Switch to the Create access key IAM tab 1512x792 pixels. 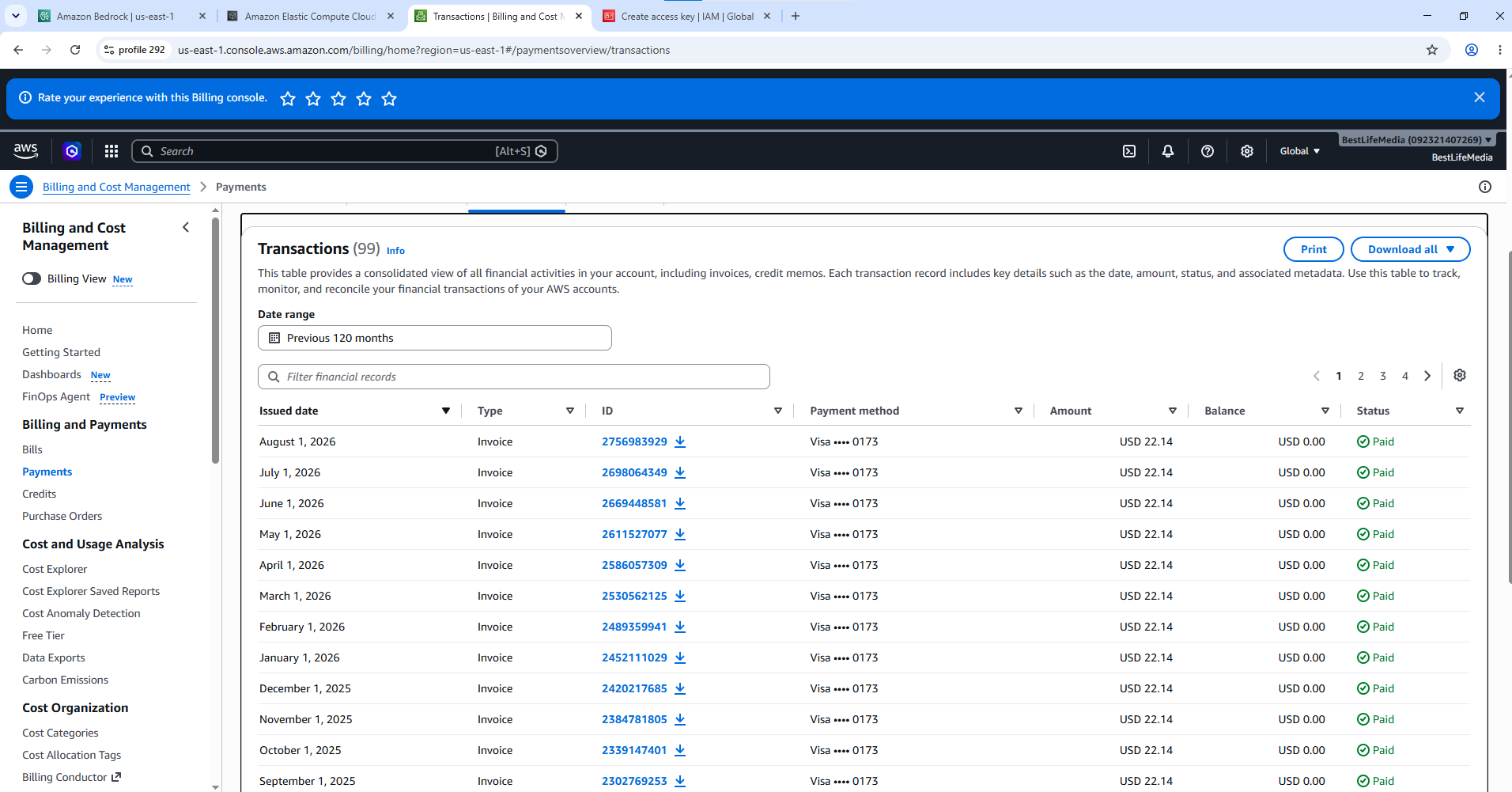(686, 16)
